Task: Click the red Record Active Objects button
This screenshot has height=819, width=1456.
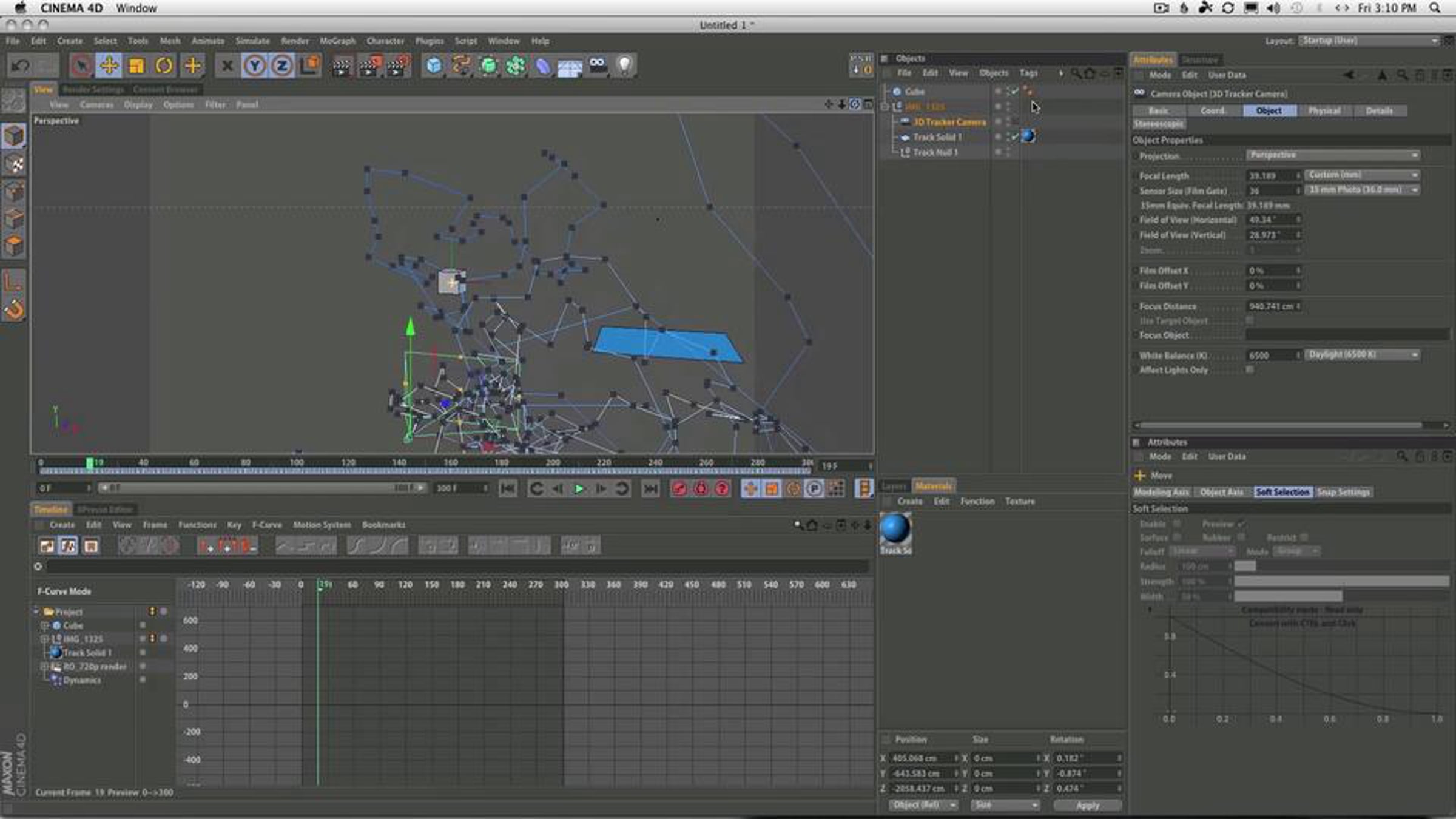Action: pos(679,489)
